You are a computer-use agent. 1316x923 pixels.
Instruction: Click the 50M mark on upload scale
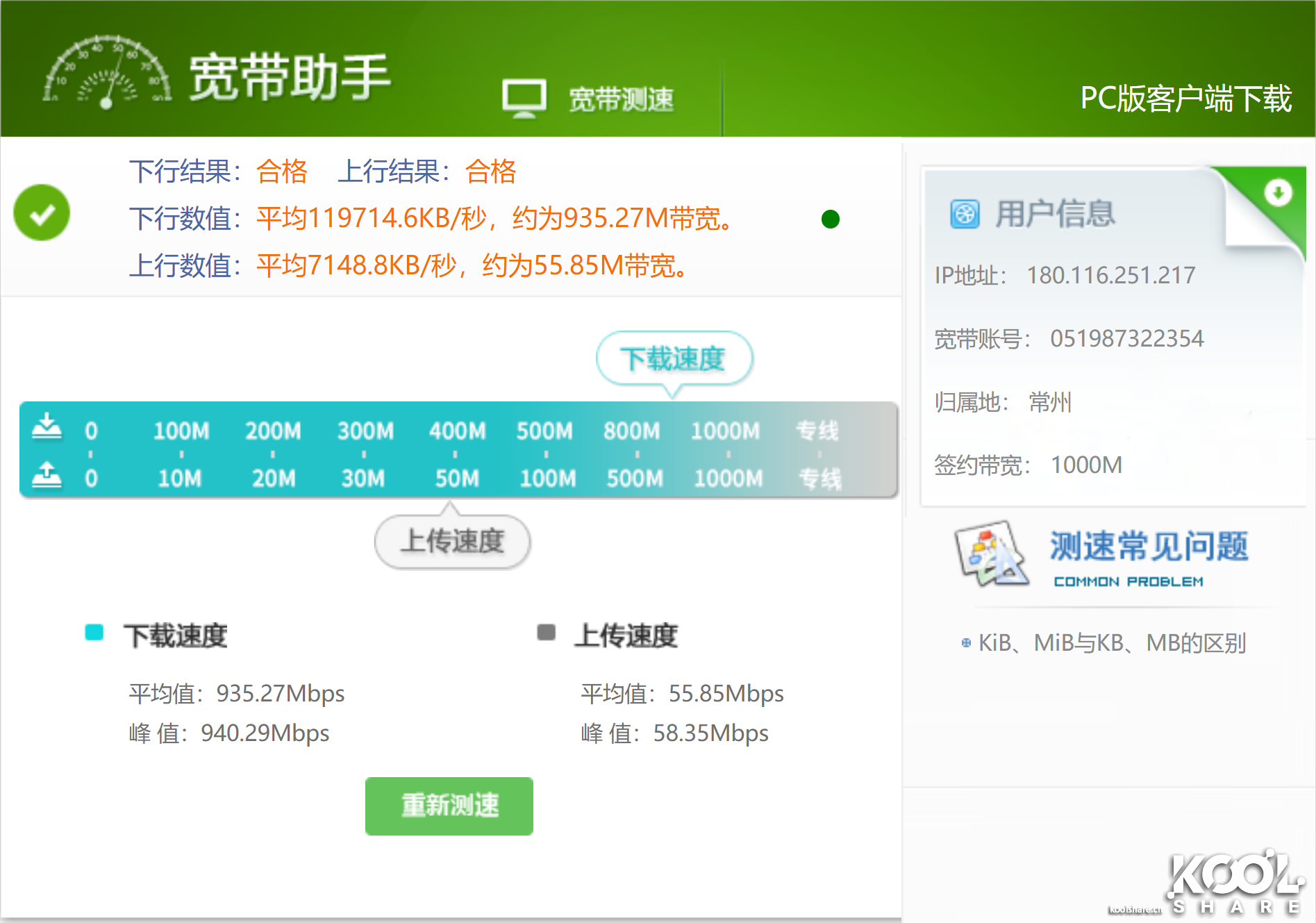456,479
